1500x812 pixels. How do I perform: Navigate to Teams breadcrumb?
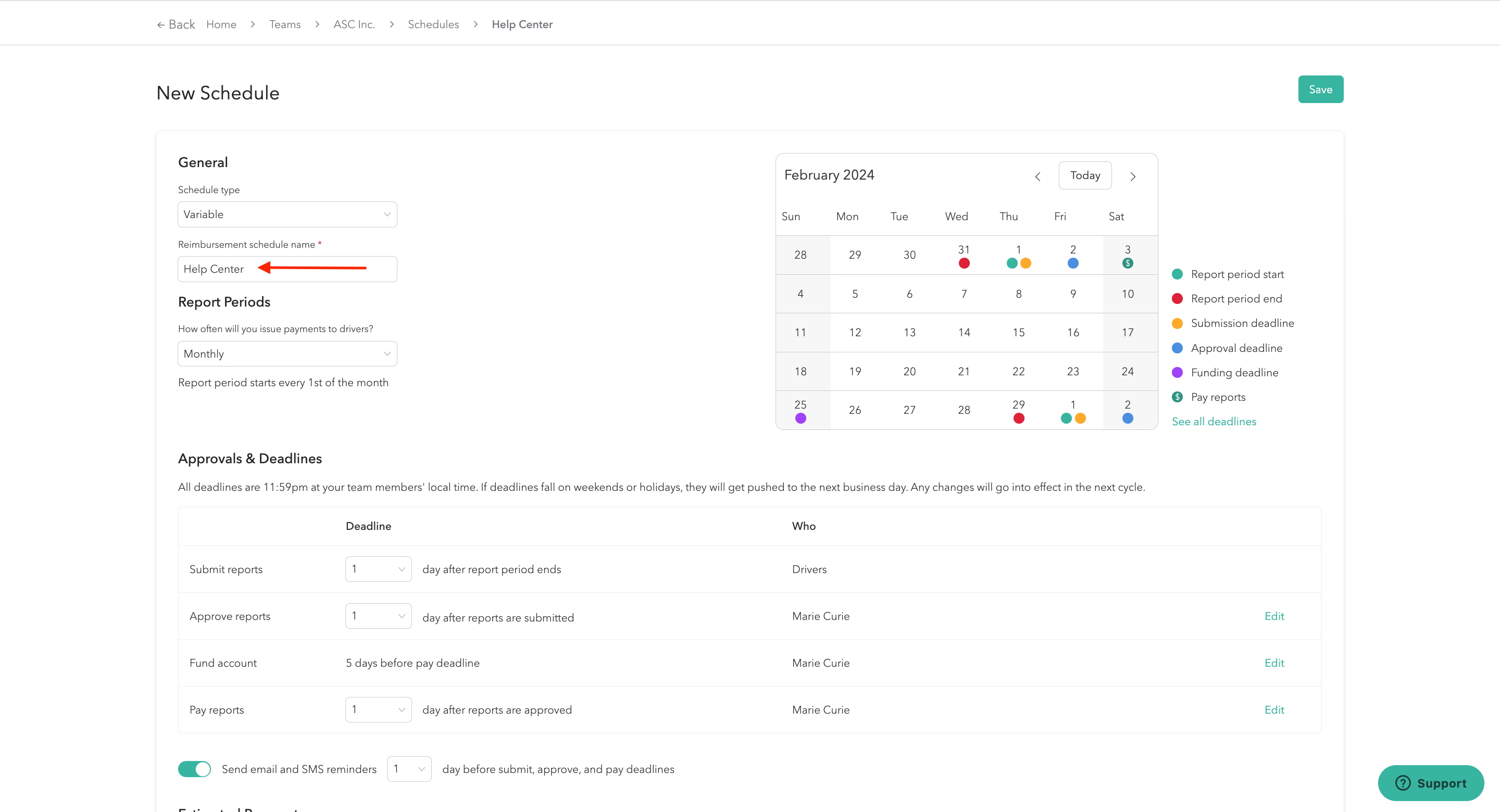tap(285, 24)
